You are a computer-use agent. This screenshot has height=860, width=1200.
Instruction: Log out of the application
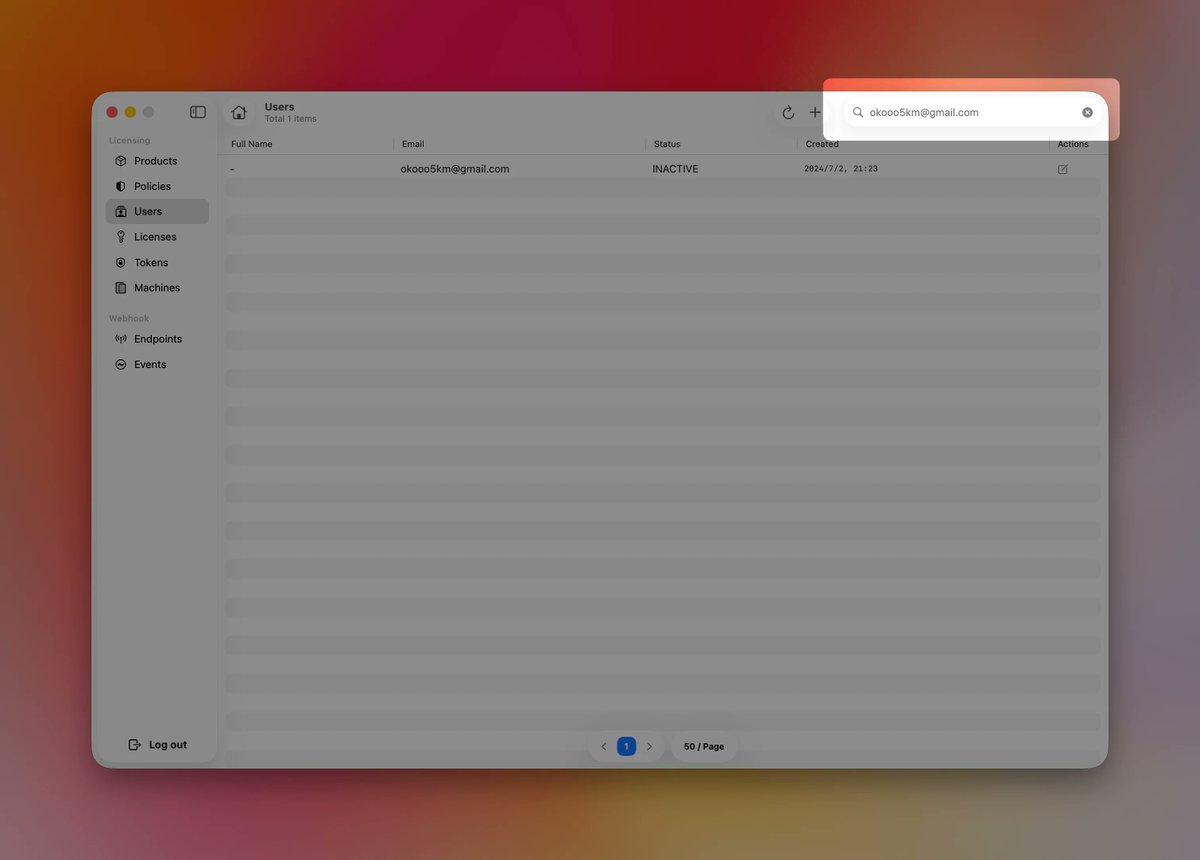point(158,745)
